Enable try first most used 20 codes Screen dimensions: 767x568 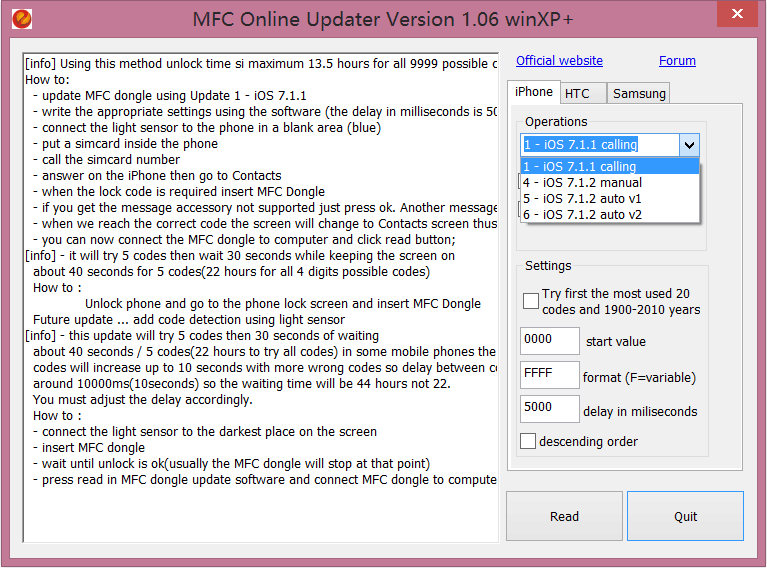(x=531, y=301)
